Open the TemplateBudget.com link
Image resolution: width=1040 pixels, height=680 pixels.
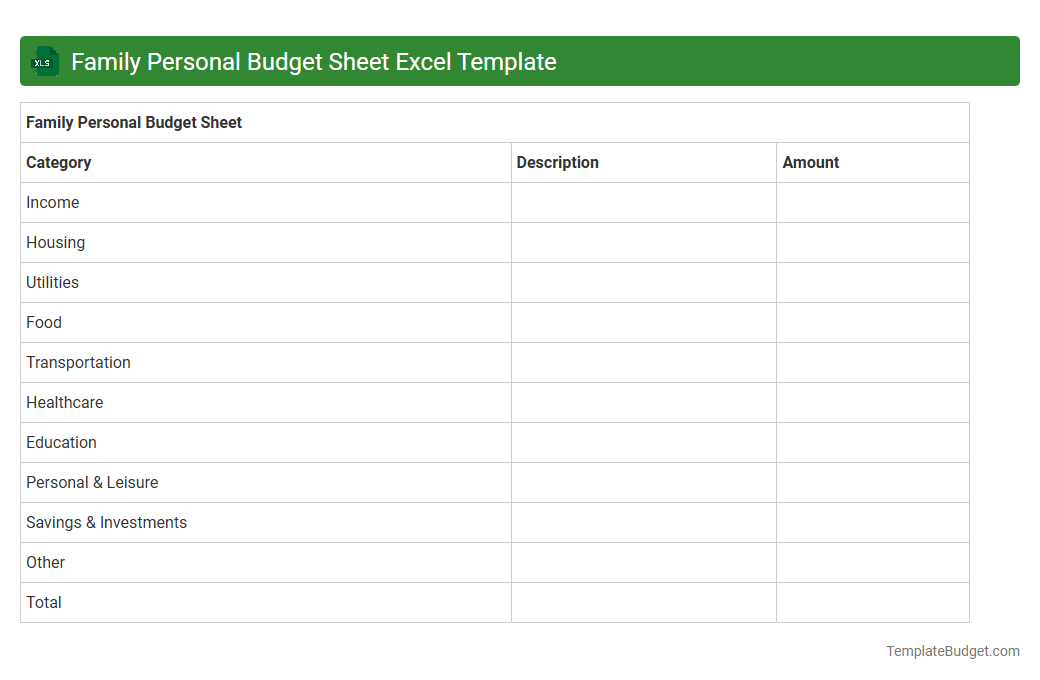(952, 651)
